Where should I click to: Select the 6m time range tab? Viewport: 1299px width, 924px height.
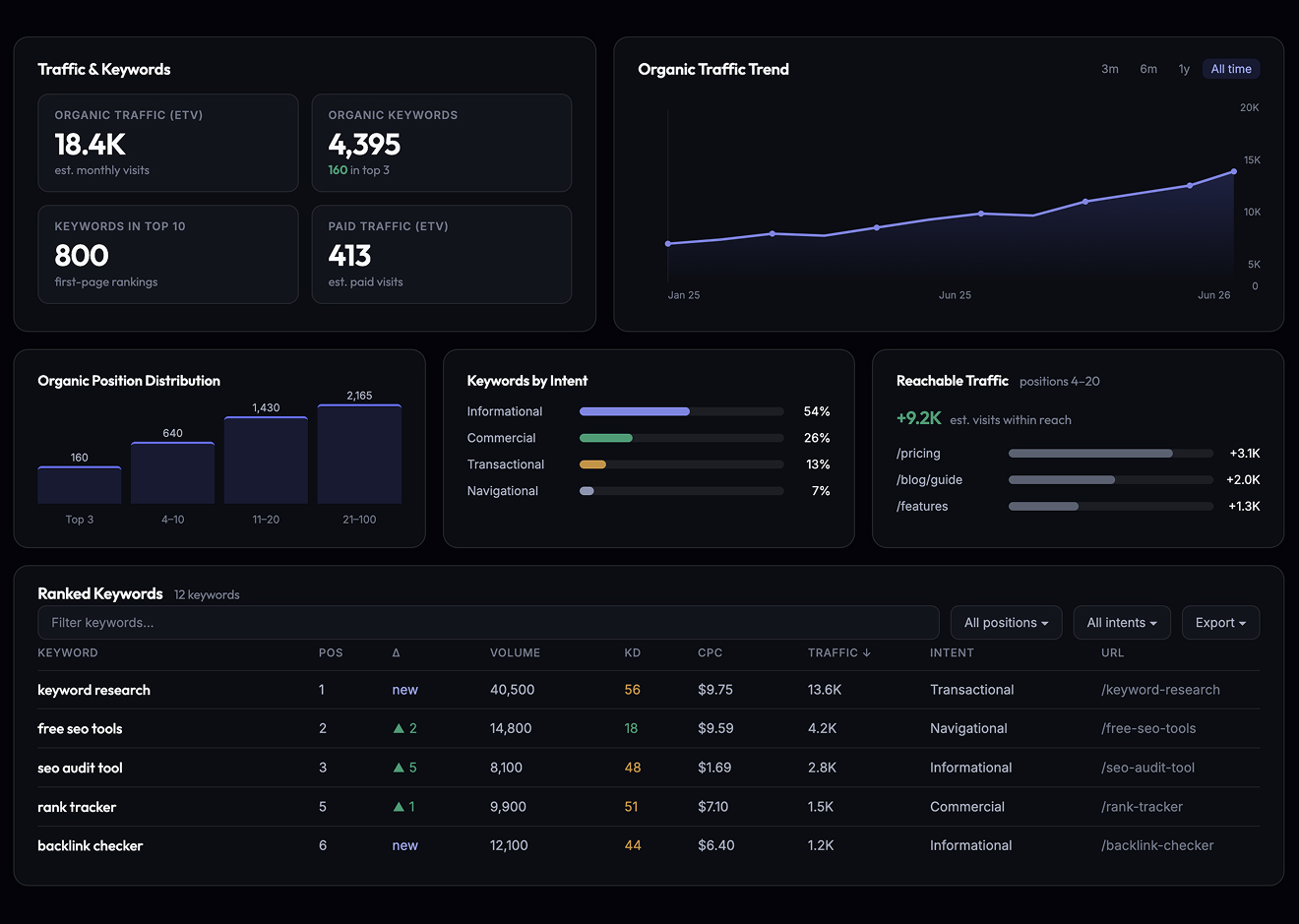(x=1148, y=69)
